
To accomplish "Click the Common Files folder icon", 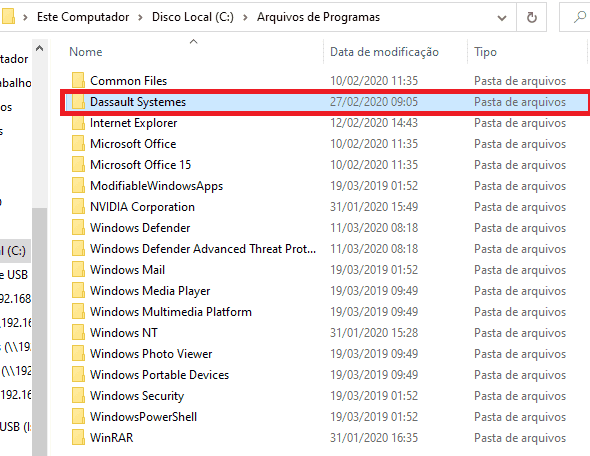I will [x=78, y=81].
